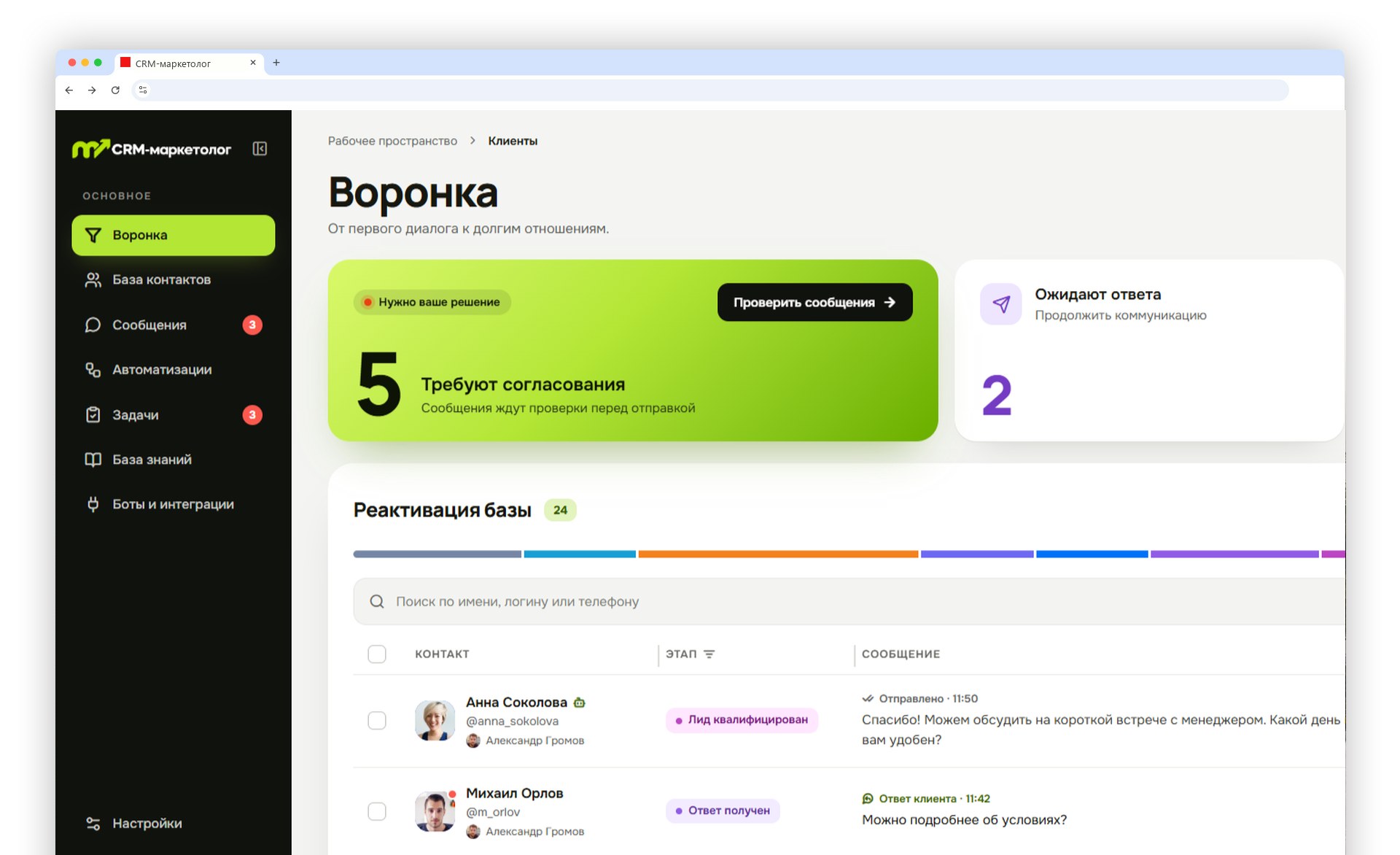Click the Контакт column header

tap(442, 654)
